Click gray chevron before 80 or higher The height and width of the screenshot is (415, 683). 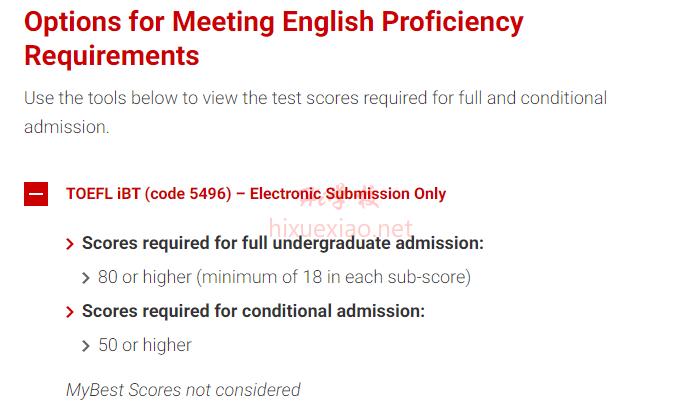pos(86,278)
